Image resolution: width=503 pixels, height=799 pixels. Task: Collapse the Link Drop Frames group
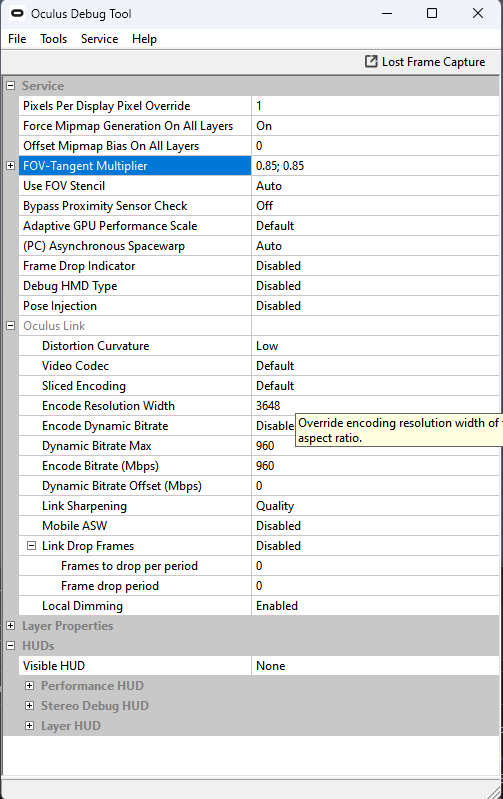[x=31, y=546]
